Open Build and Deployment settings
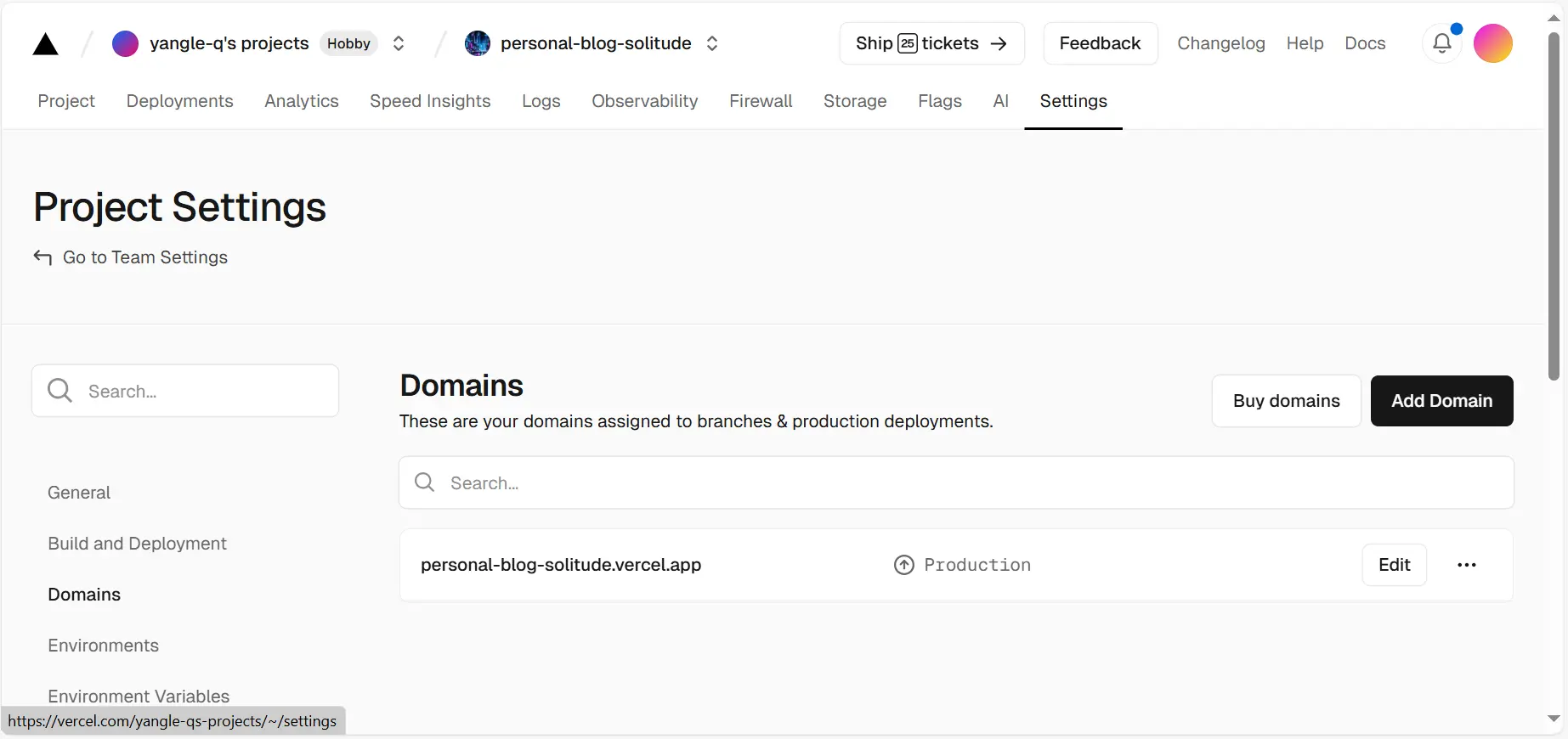 tap(137, 544)
